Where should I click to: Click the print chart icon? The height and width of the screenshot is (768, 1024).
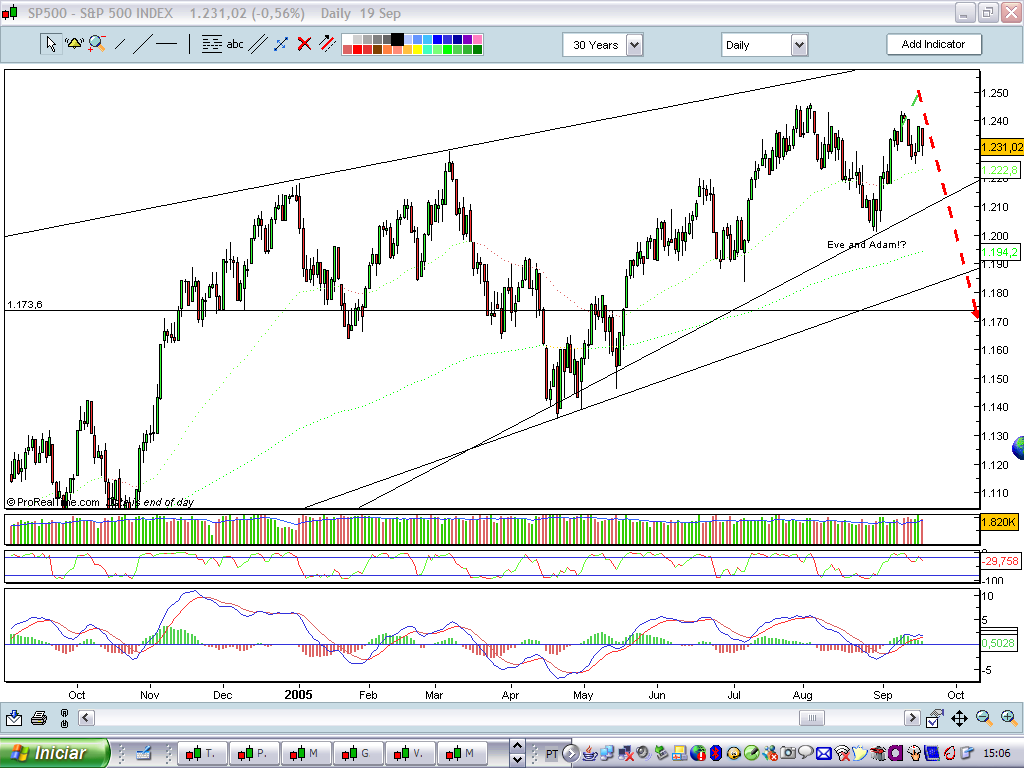pyautogui.click(x=38, y=717)
